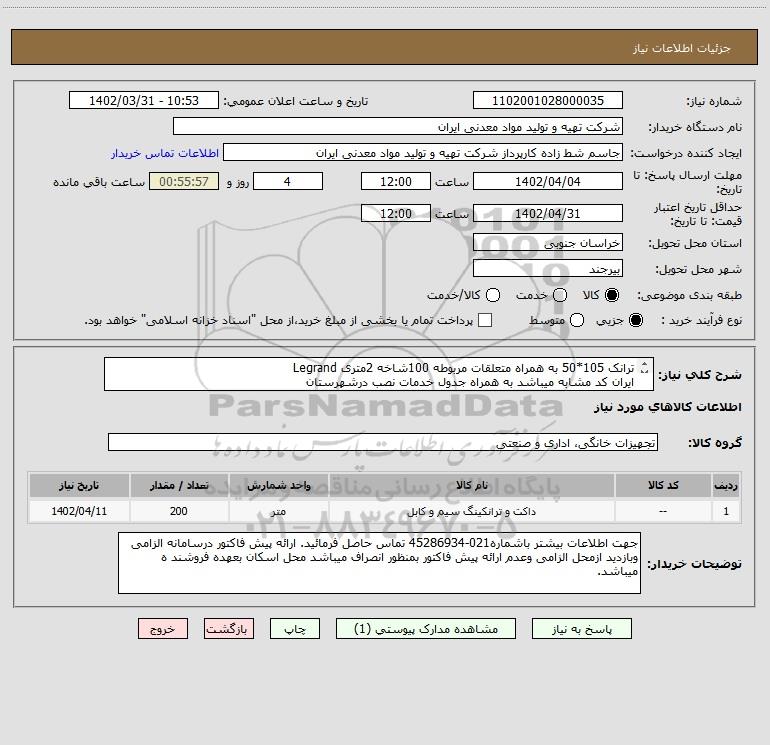Click the need date cell 1402/04/11
The width and height of the screenshot is (770, 745).
coord(79,511)
